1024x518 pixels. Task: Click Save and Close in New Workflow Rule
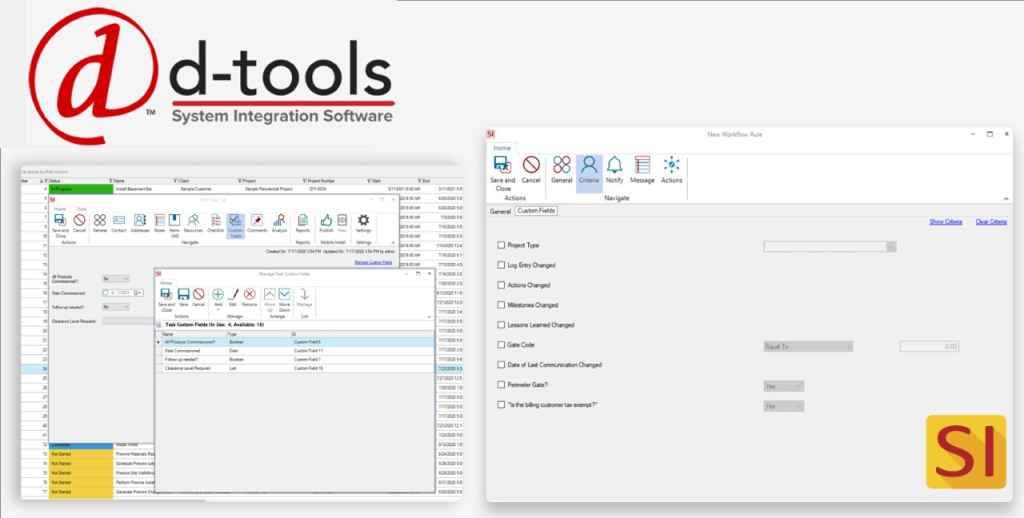502,173
